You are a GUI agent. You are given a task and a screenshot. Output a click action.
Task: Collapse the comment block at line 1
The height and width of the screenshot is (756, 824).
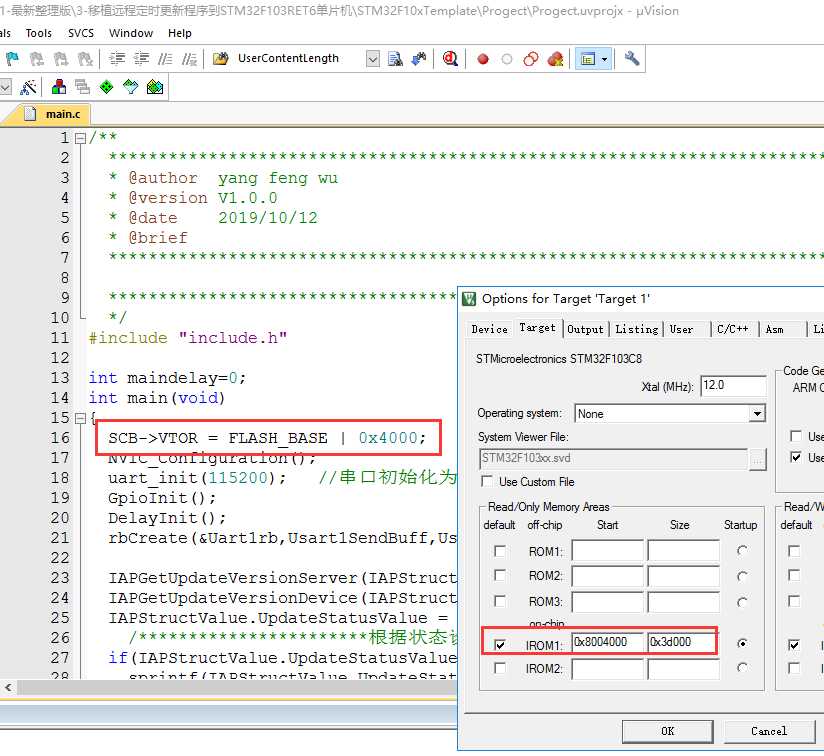point(80,138)
